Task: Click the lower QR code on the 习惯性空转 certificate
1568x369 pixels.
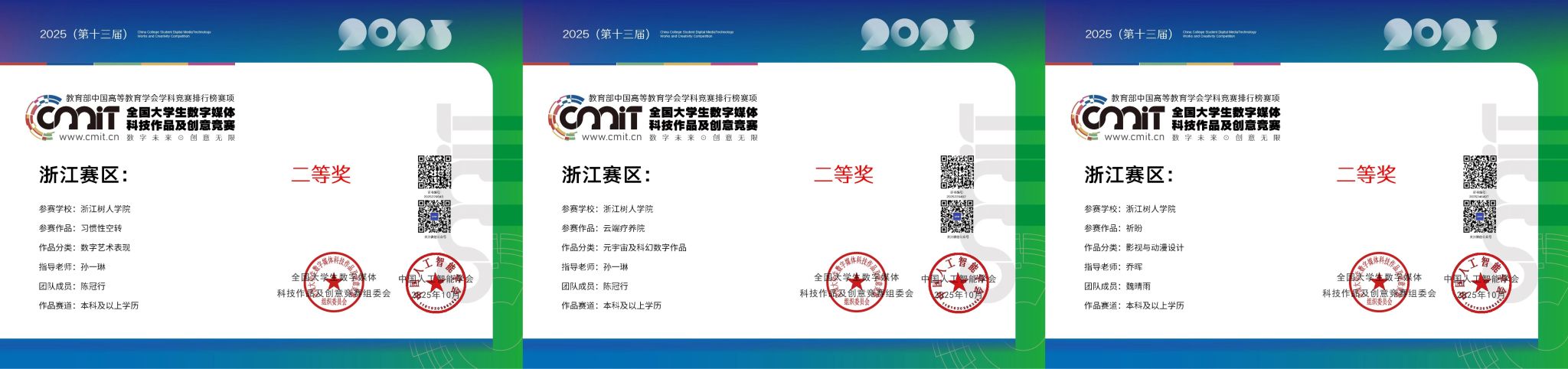Action: click(434, 217)
